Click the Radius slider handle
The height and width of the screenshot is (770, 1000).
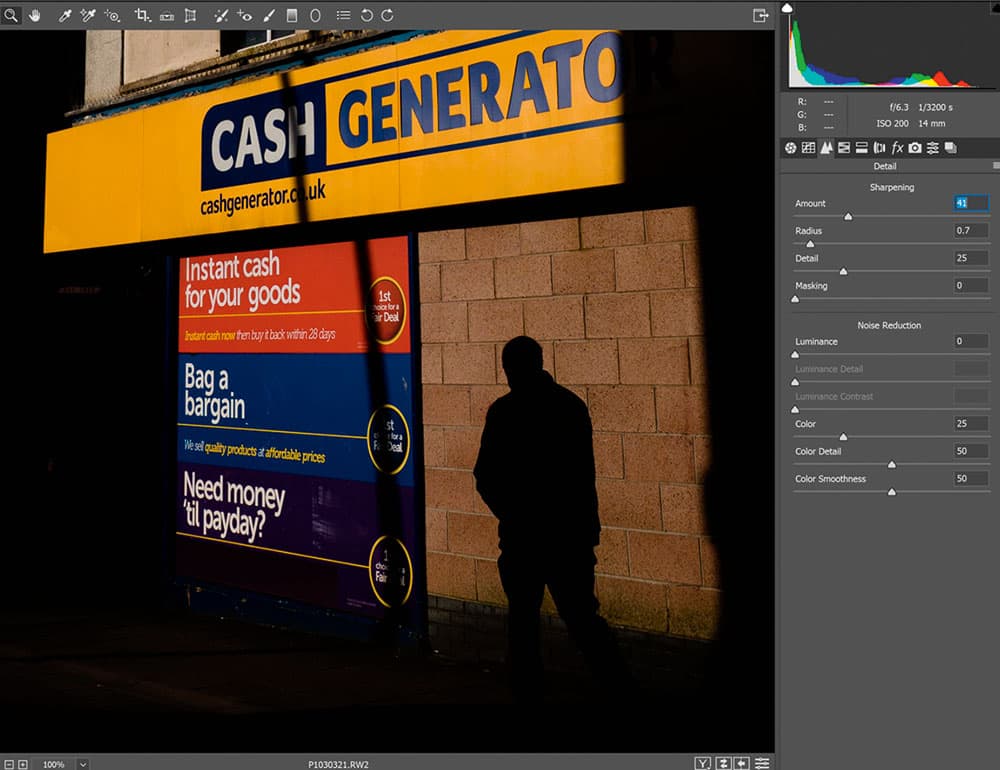810,244
